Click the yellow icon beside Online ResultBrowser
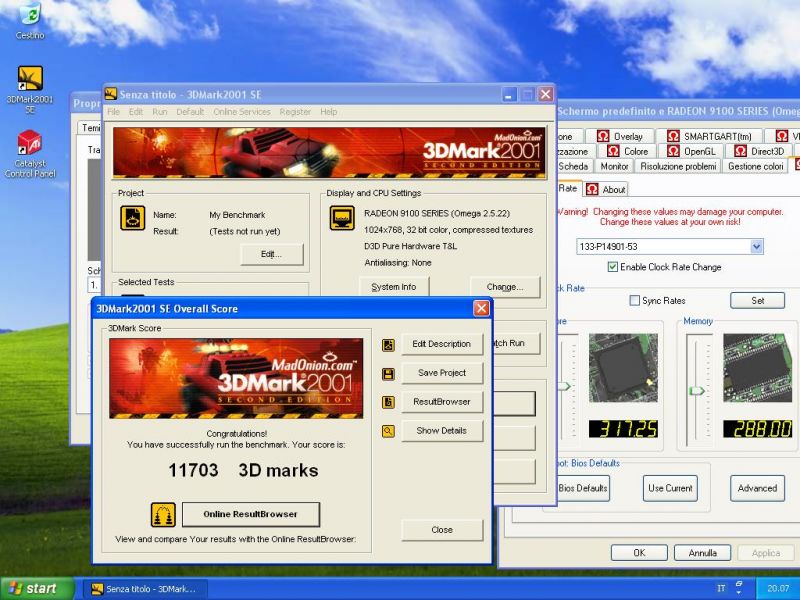The width and height of the screenshot is (800, 600). point(163,514)
